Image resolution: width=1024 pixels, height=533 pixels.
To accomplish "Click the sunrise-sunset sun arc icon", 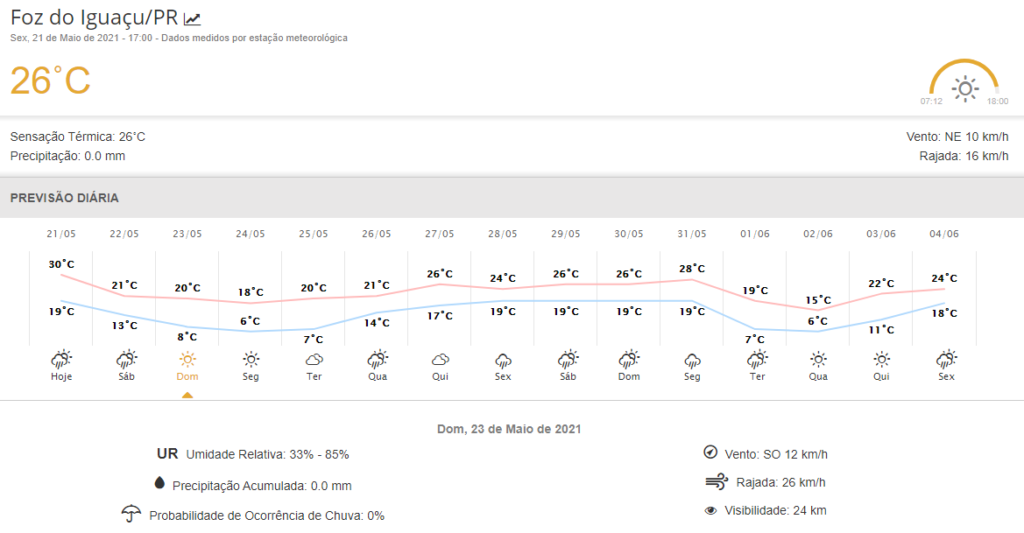I will tap(964, 86).
